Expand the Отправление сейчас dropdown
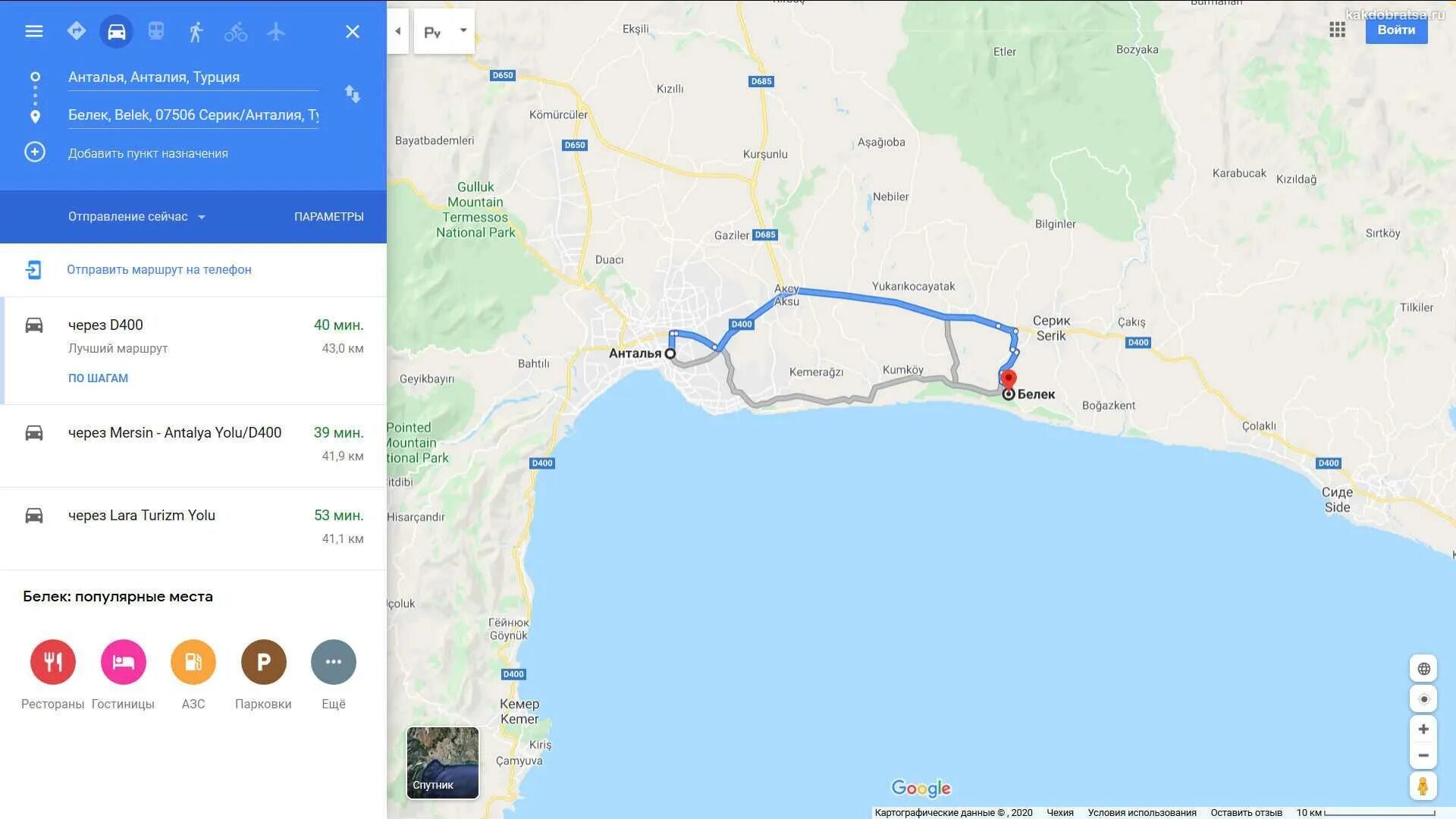Viewport: 1456px width, 819px height. (x=137, y=217)
